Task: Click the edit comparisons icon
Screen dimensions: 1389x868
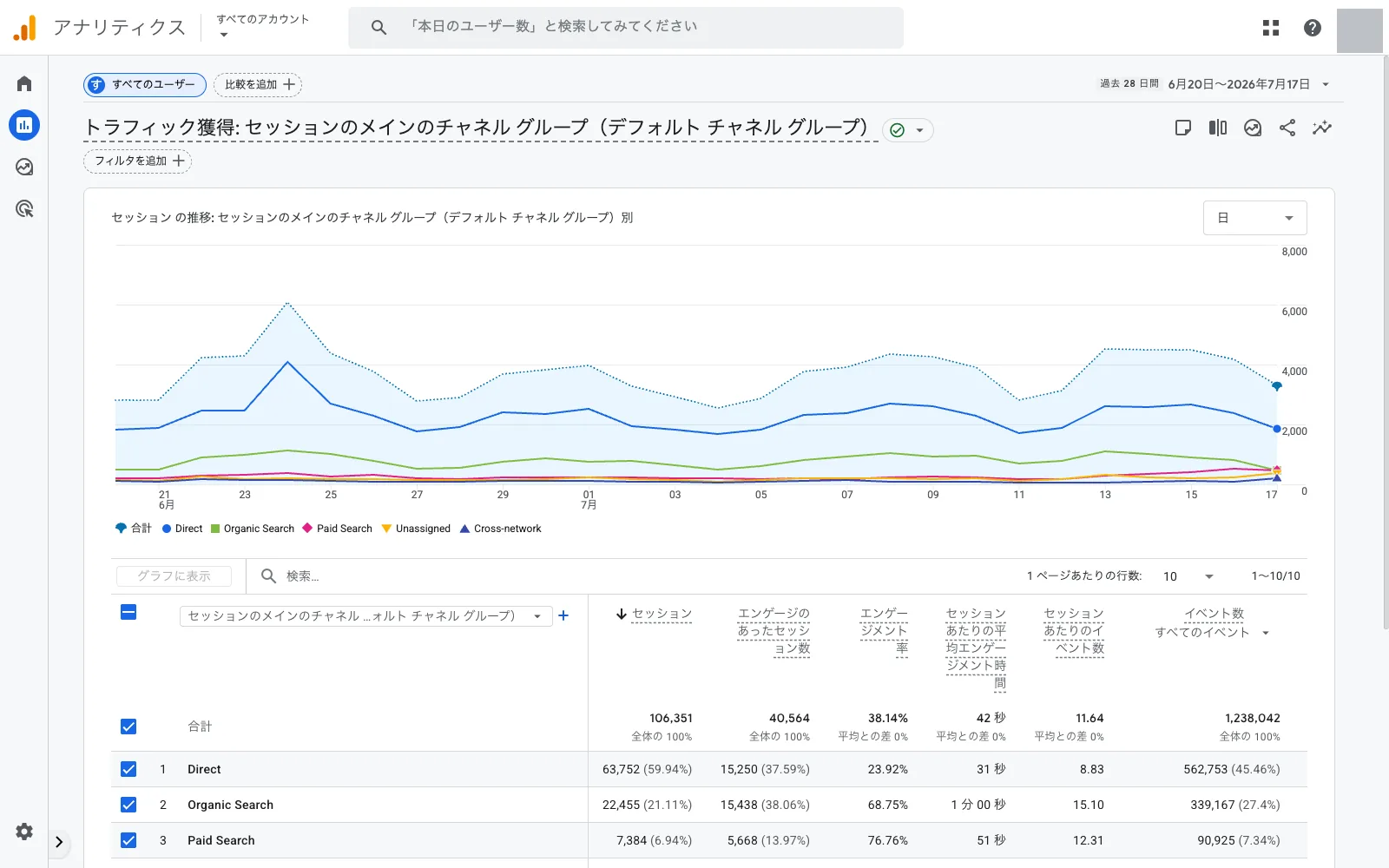Action: pyautogui.click(x=1218, y=128)
